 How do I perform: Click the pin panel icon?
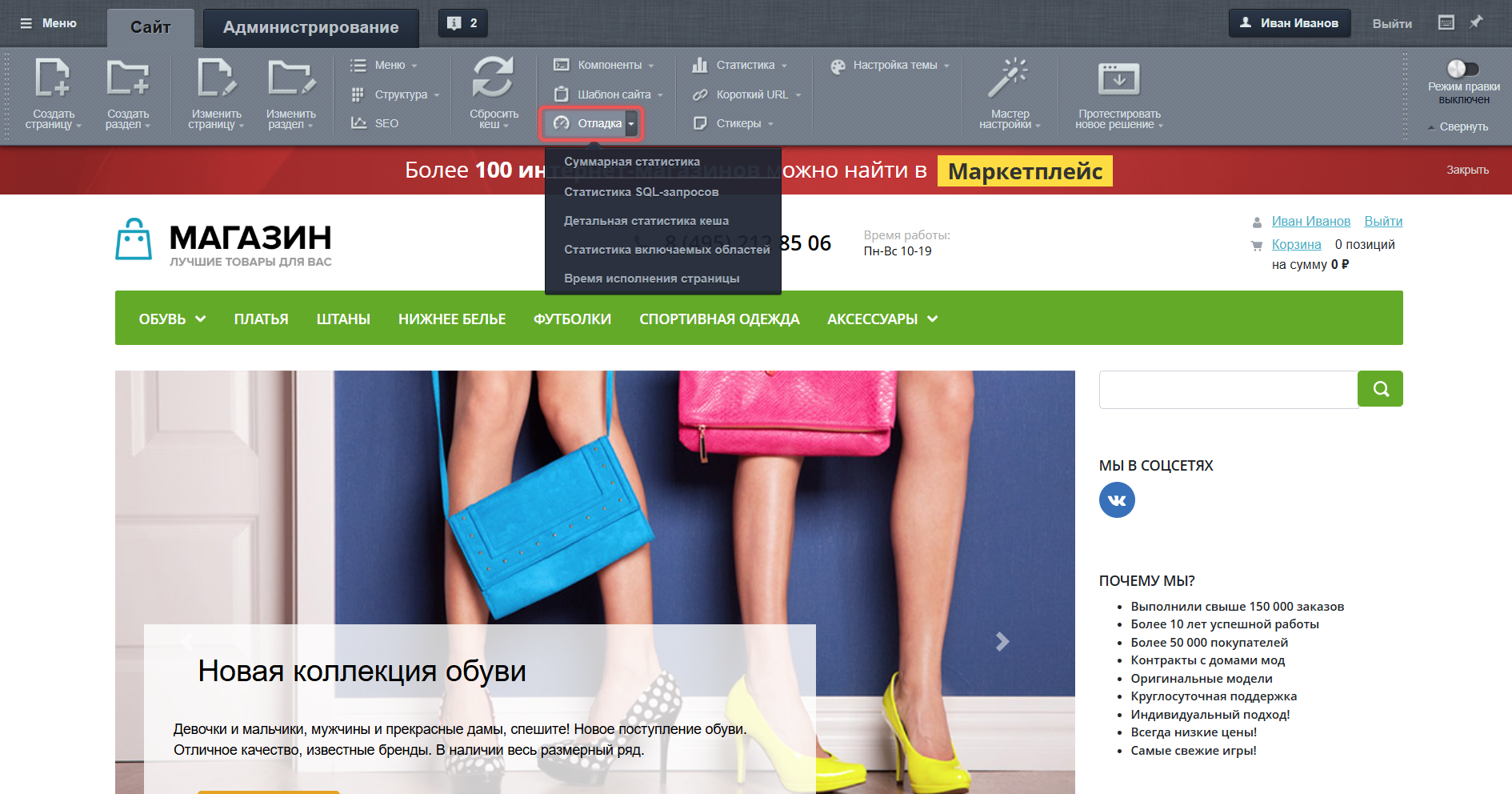1476,22
